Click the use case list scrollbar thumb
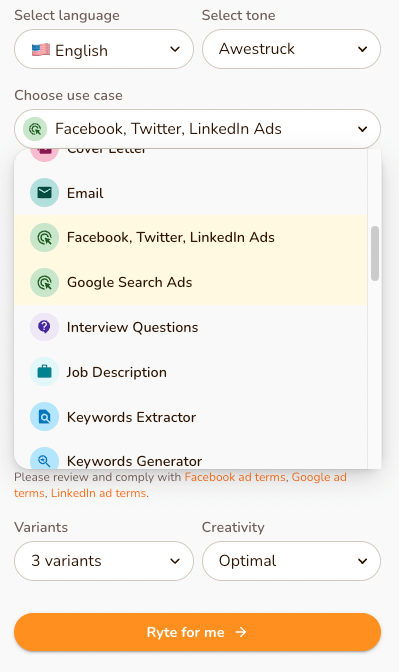The width and height of the screenshot is (399, 672). point(375,253)
